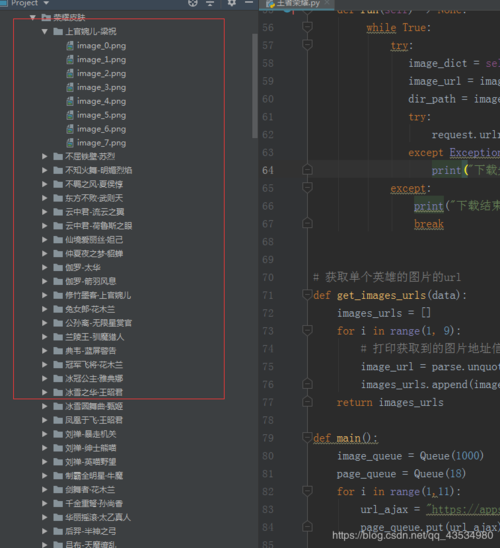The height and width of the screenshot is (548, 500).
Task: Fold the get_images_urls function at line 71
Action: (x=307, y=295)
